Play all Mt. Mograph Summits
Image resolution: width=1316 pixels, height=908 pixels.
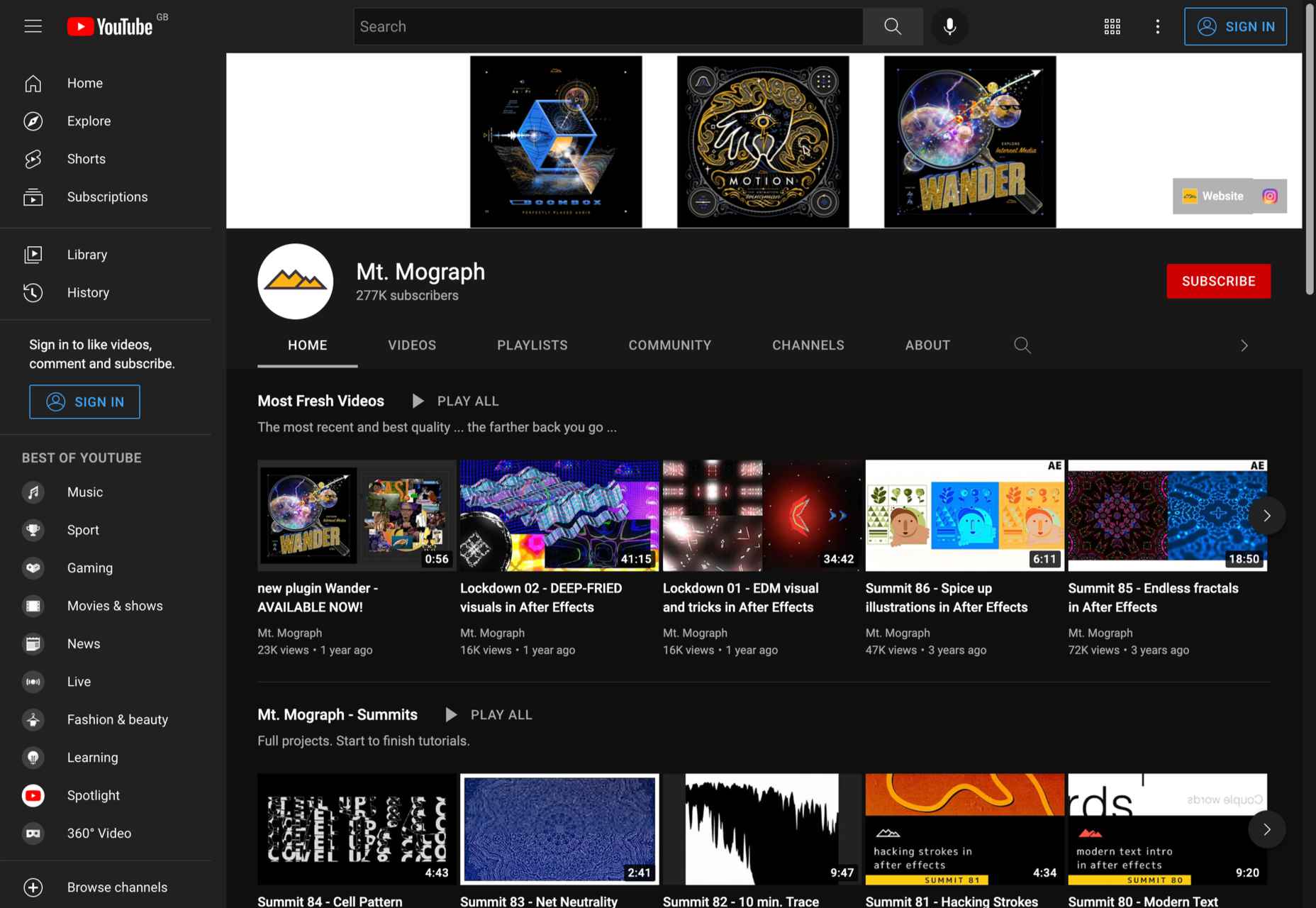(489, 715)
